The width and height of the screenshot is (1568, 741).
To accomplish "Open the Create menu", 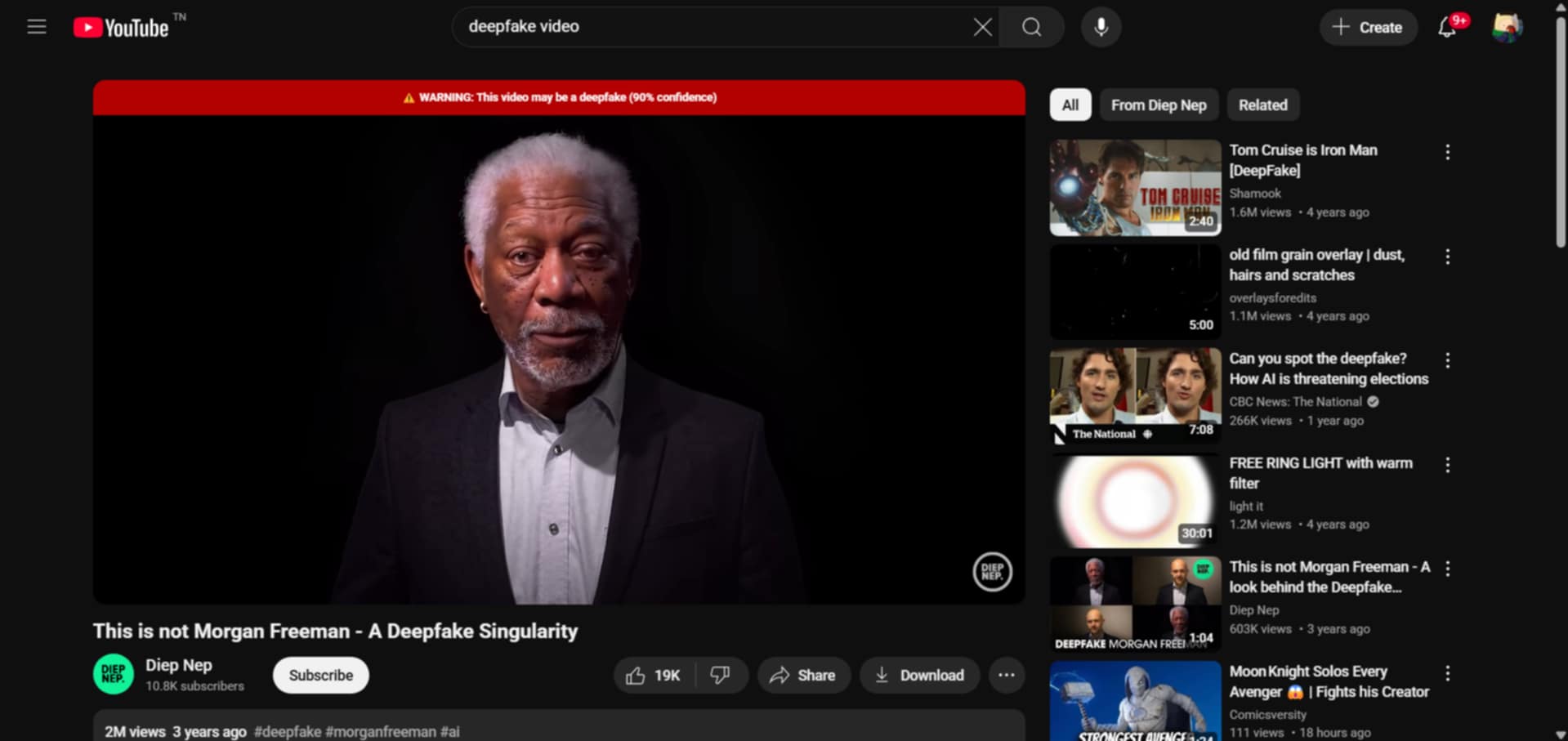I will tap(1368, 27).
